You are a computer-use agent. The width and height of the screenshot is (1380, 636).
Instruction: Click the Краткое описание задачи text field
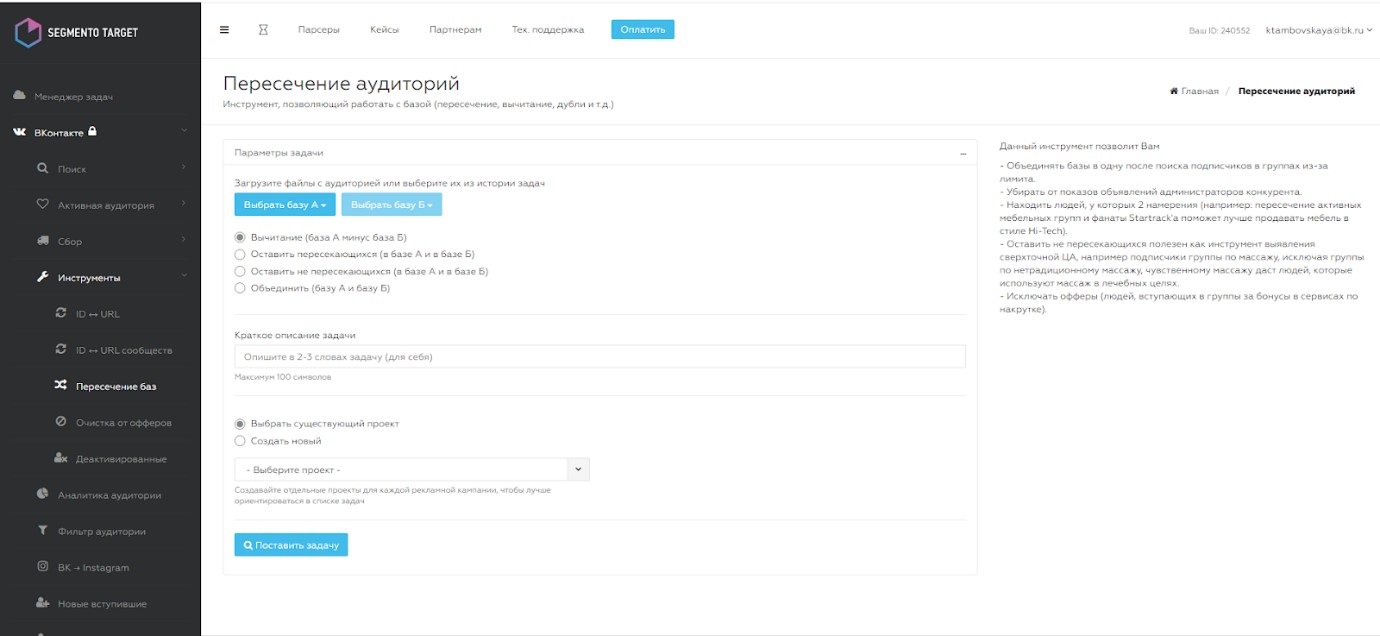[x=600, y=356]
